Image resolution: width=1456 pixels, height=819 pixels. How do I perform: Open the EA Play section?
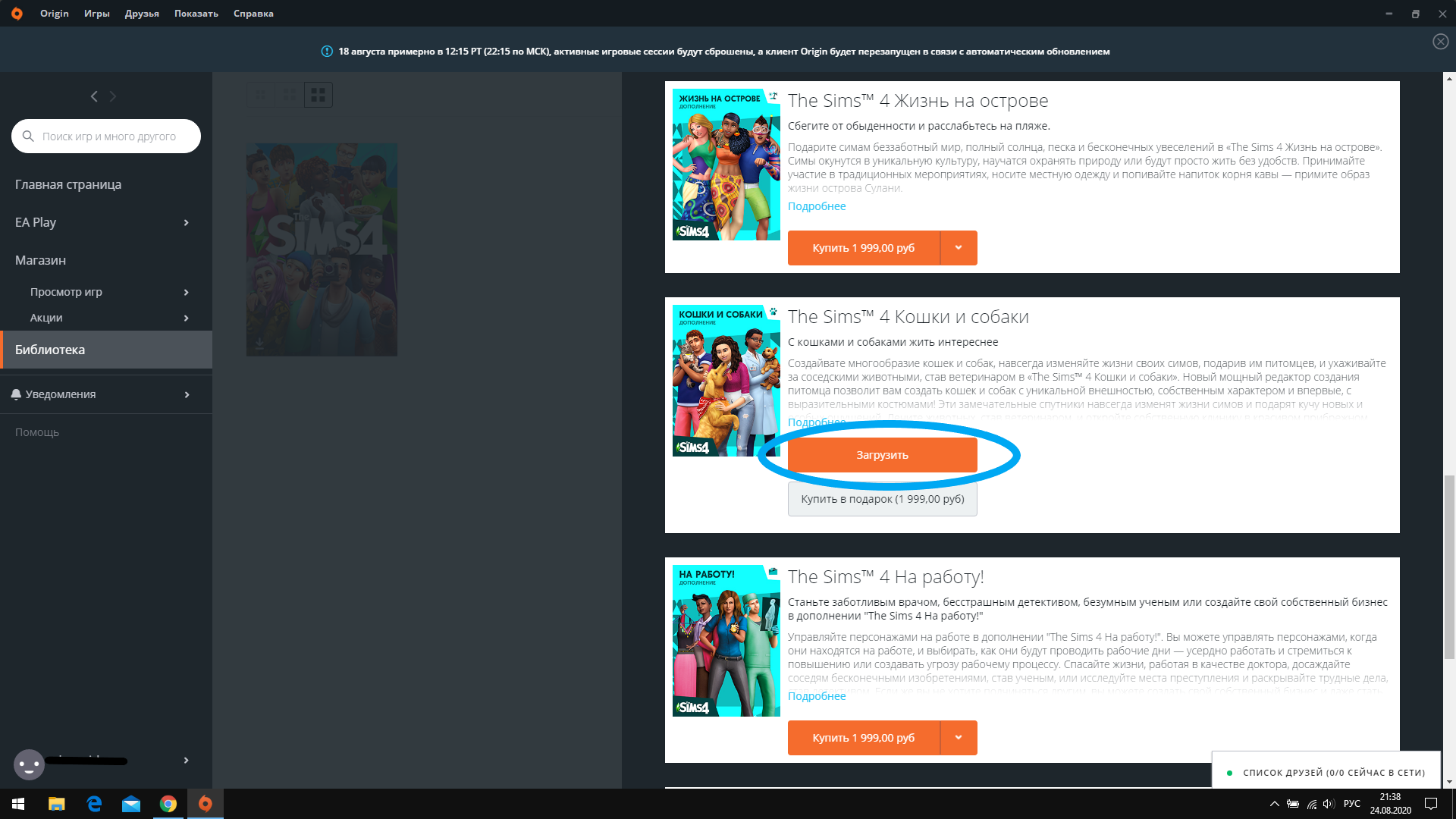[x=36, y=222]
